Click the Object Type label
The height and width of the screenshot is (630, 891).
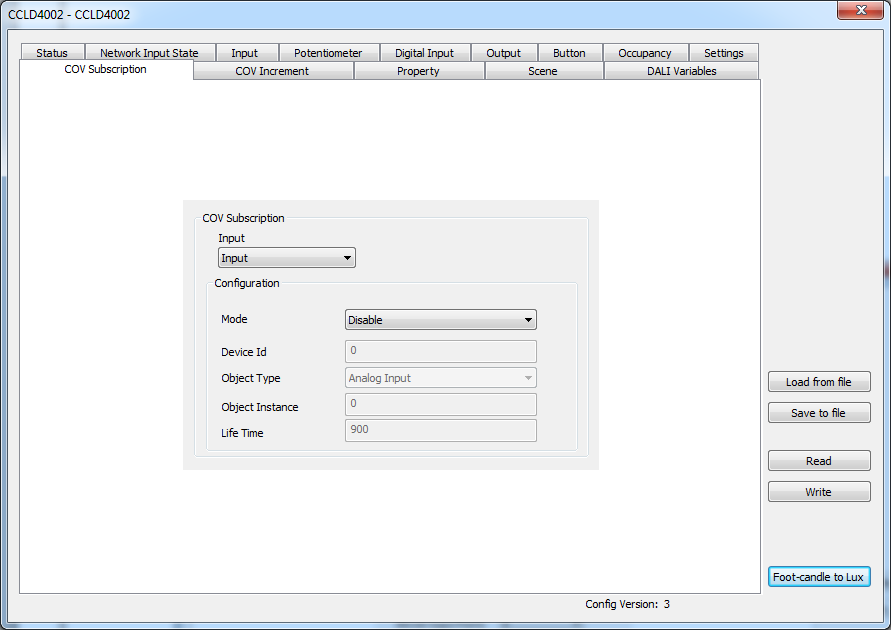pyautogui.click(x=251, y=378)
